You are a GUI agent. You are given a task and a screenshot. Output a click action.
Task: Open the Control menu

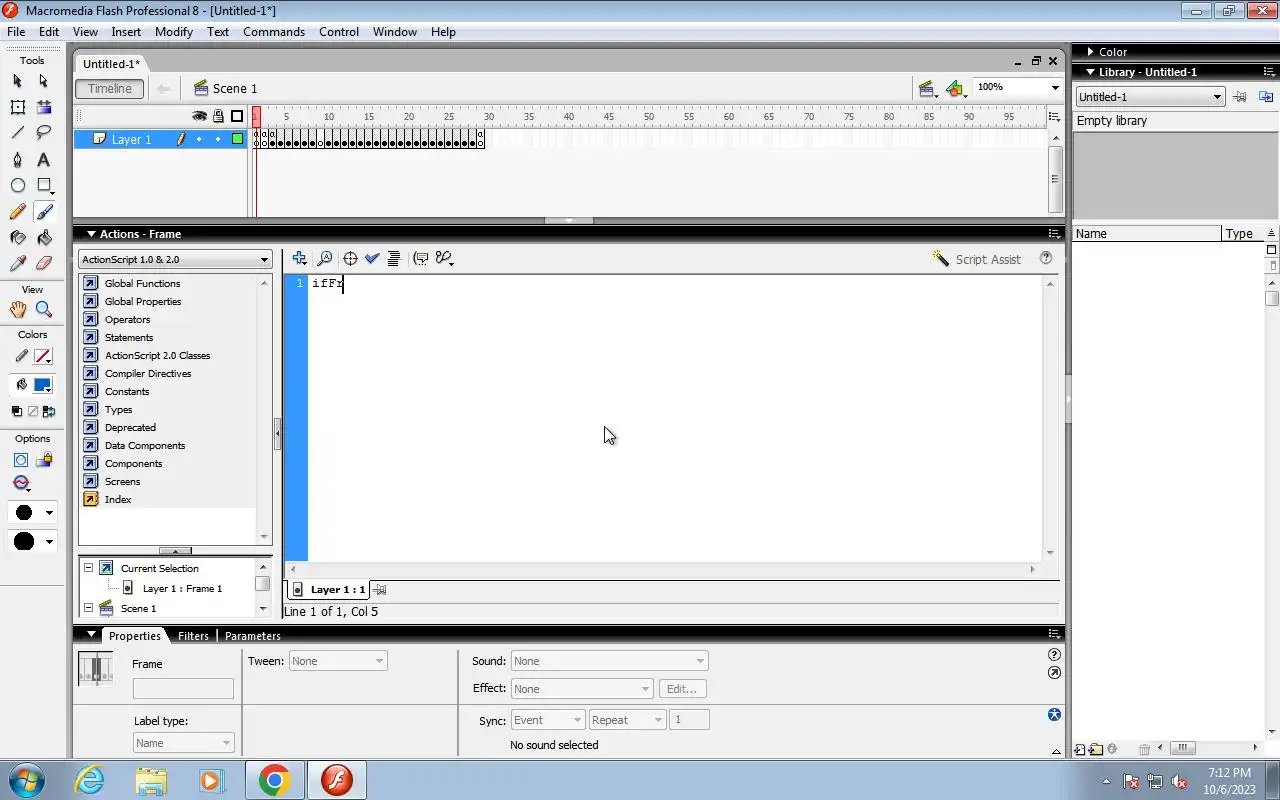339,32
